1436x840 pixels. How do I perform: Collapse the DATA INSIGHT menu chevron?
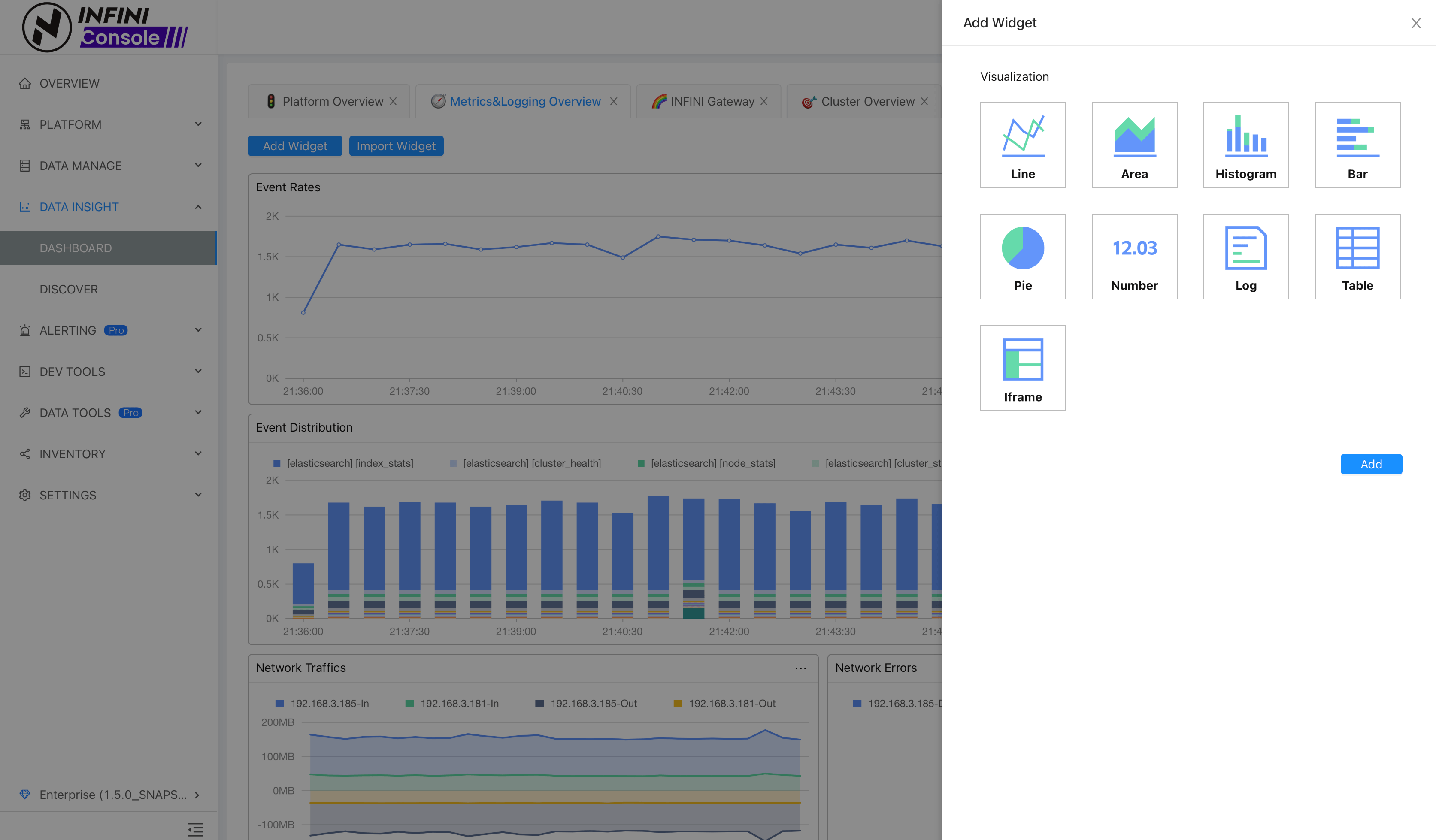pyautogui.click(x=198, y=207)
